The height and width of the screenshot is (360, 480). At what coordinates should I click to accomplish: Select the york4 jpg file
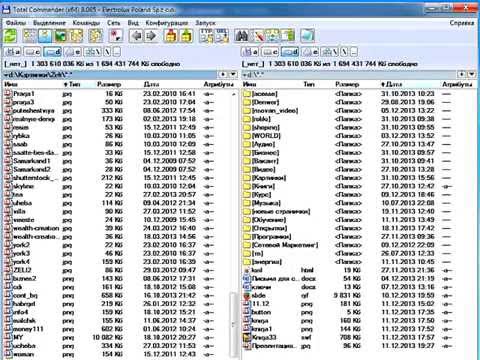[21, 262]
